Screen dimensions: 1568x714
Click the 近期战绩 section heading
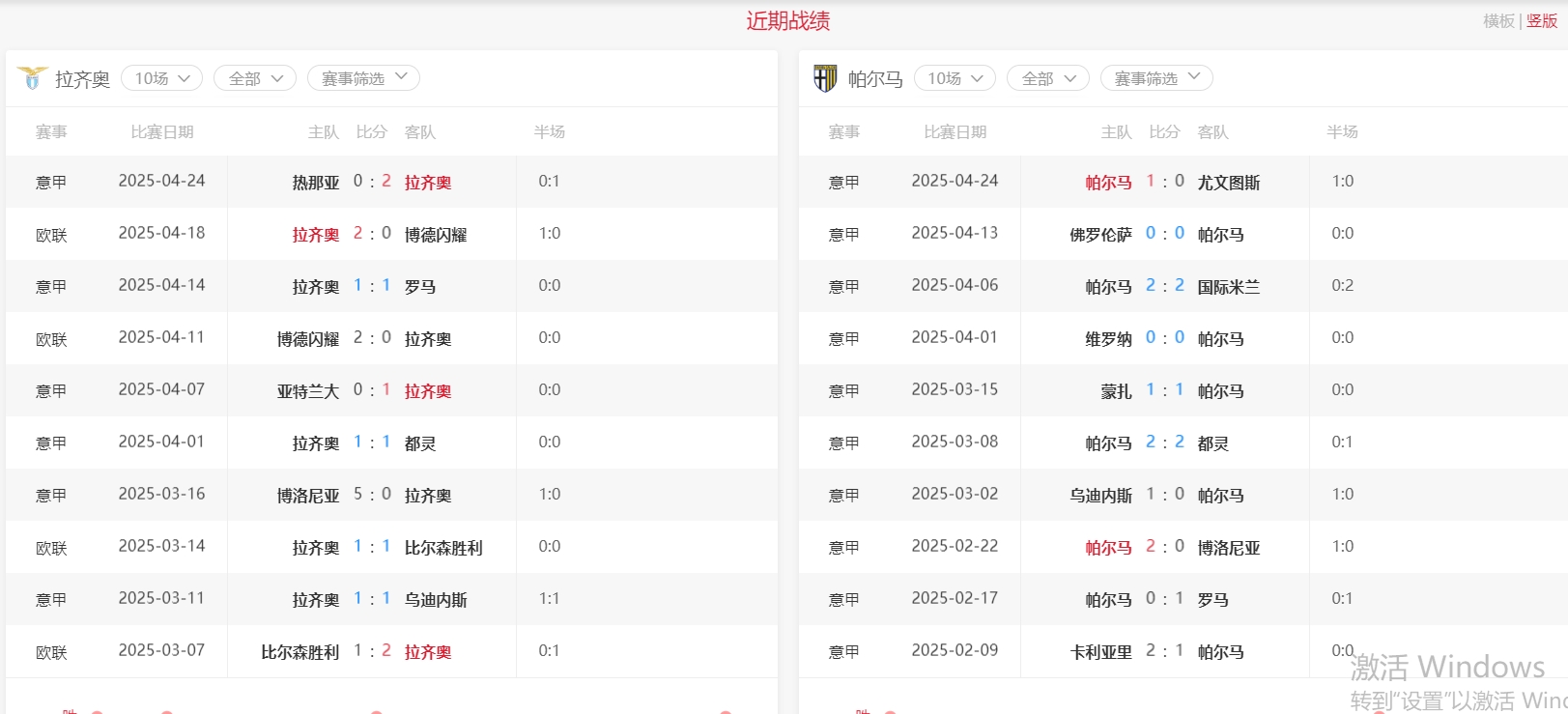click(x=787, y=21)
